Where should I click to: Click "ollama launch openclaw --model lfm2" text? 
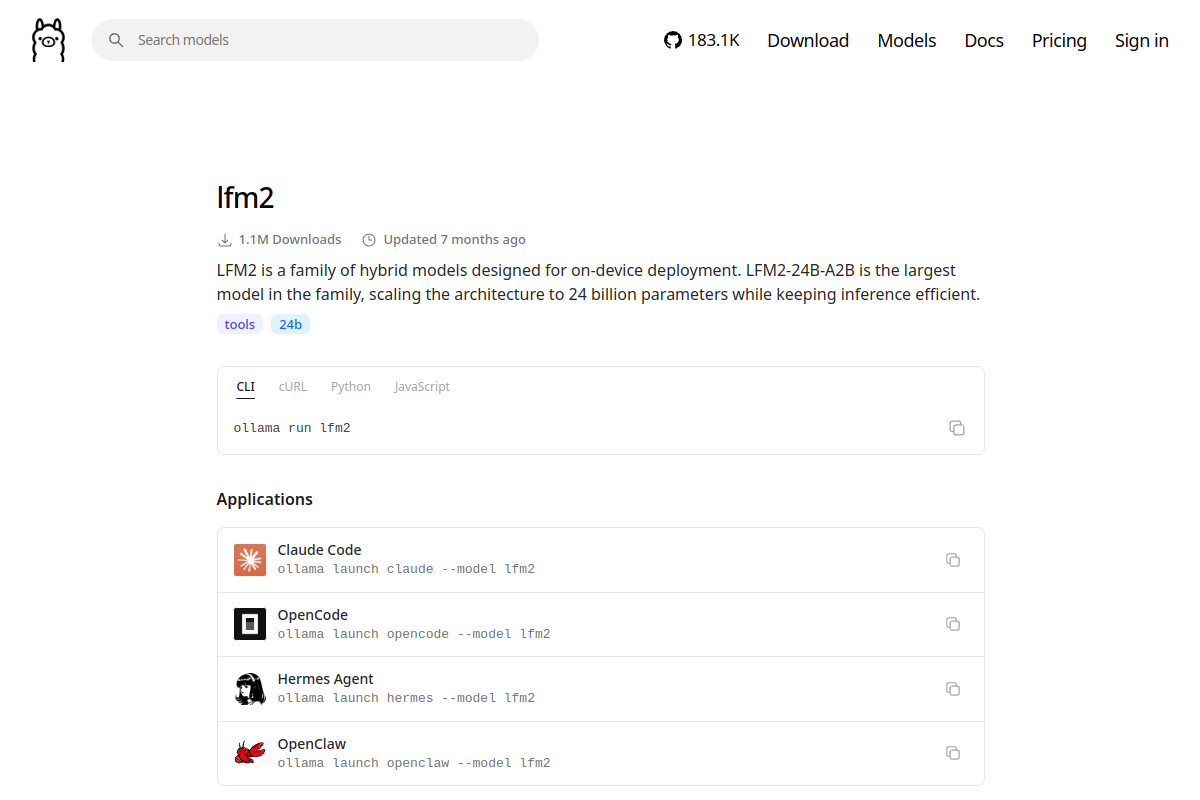tap(414, 763)
